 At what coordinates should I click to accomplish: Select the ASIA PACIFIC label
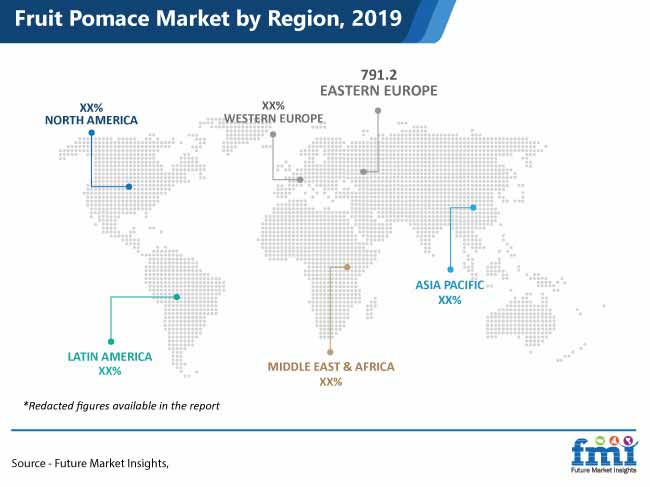tap(450, 285)
